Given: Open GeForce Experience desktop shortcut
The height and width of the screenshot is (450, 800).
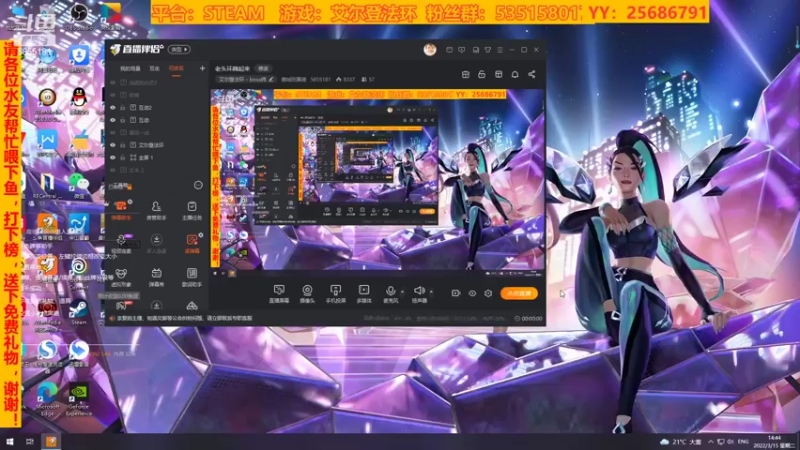Looking at the screenshot, I should click(79, 399).
